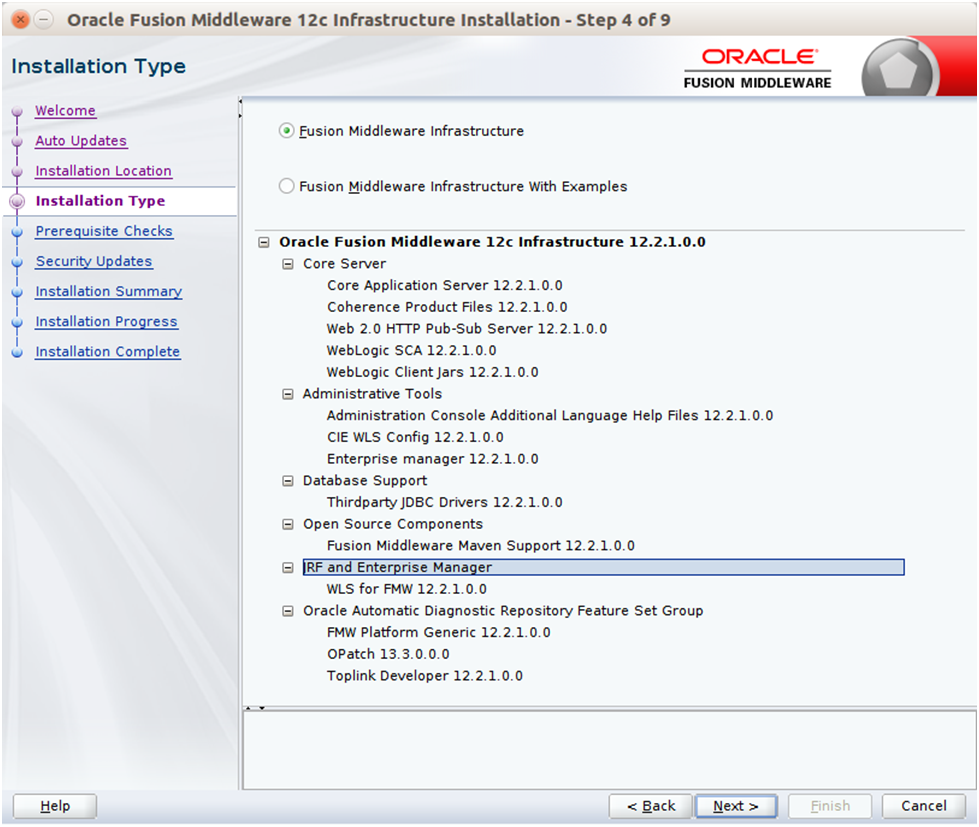This screenshot has width=979, height=827.
Task: Click the sidebar splitter collapse arrows
Action: click(240, 109)
